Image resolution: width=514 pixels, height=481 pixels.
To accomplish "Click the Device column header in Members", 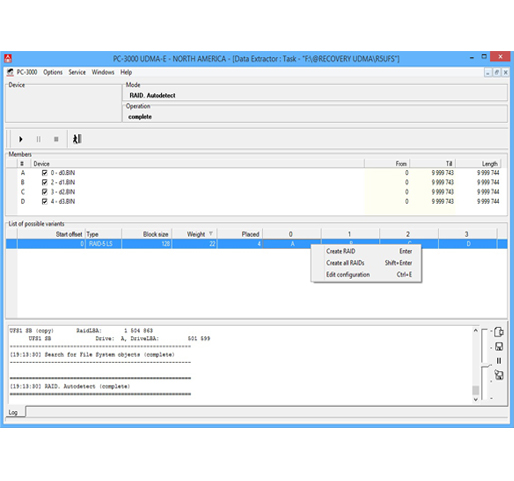I will (x=197, y=164).
